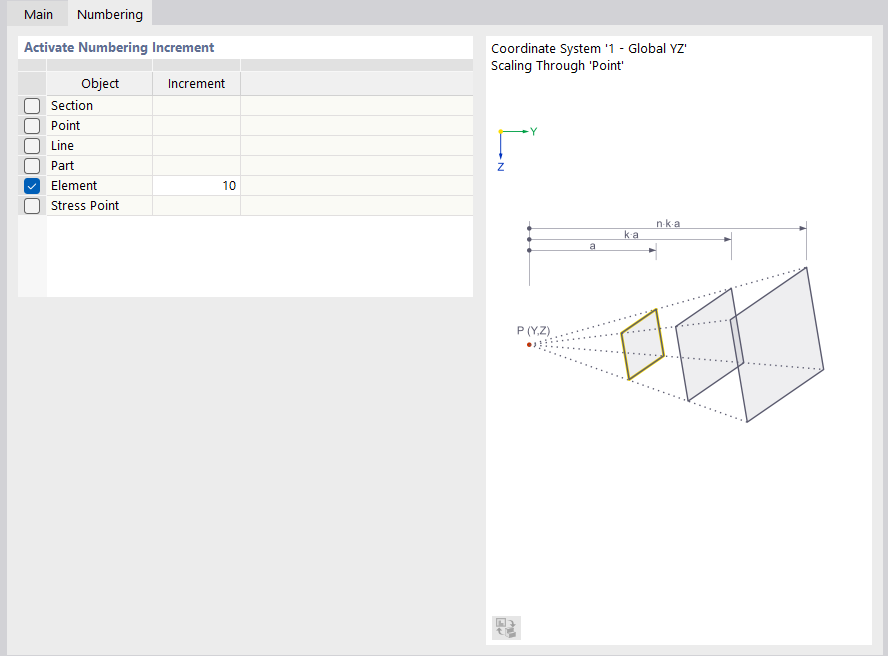Tick the Line increment checkbox
The height and width of the screenshot is (656, 888).
pyautogui.click(x=32, y=146)
